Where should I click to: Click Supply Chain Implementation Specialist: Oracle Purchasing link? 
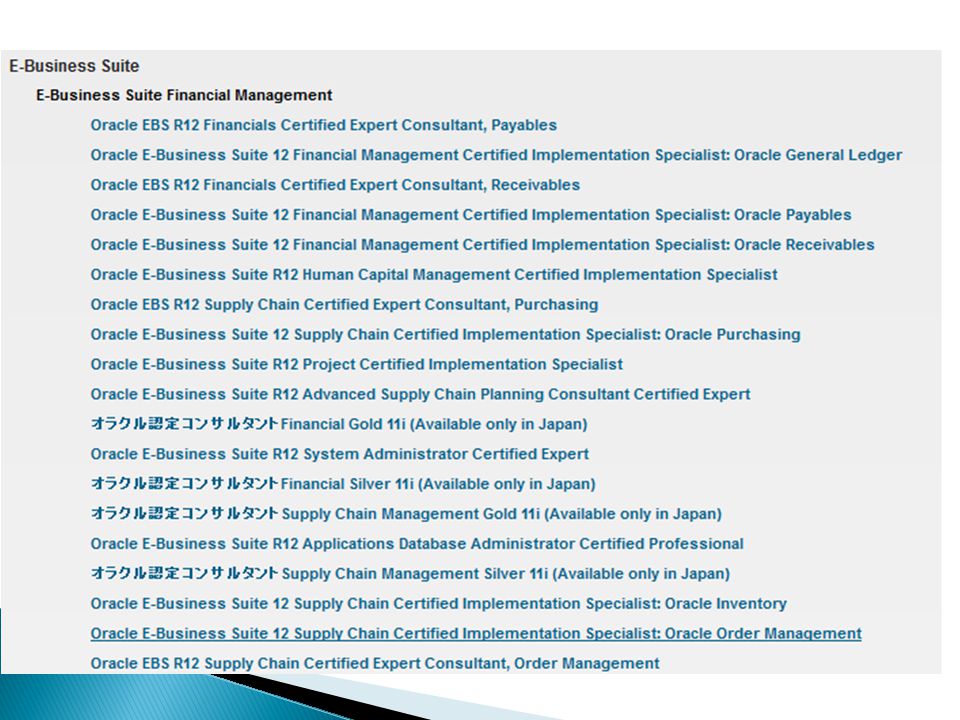pos(445,335)
